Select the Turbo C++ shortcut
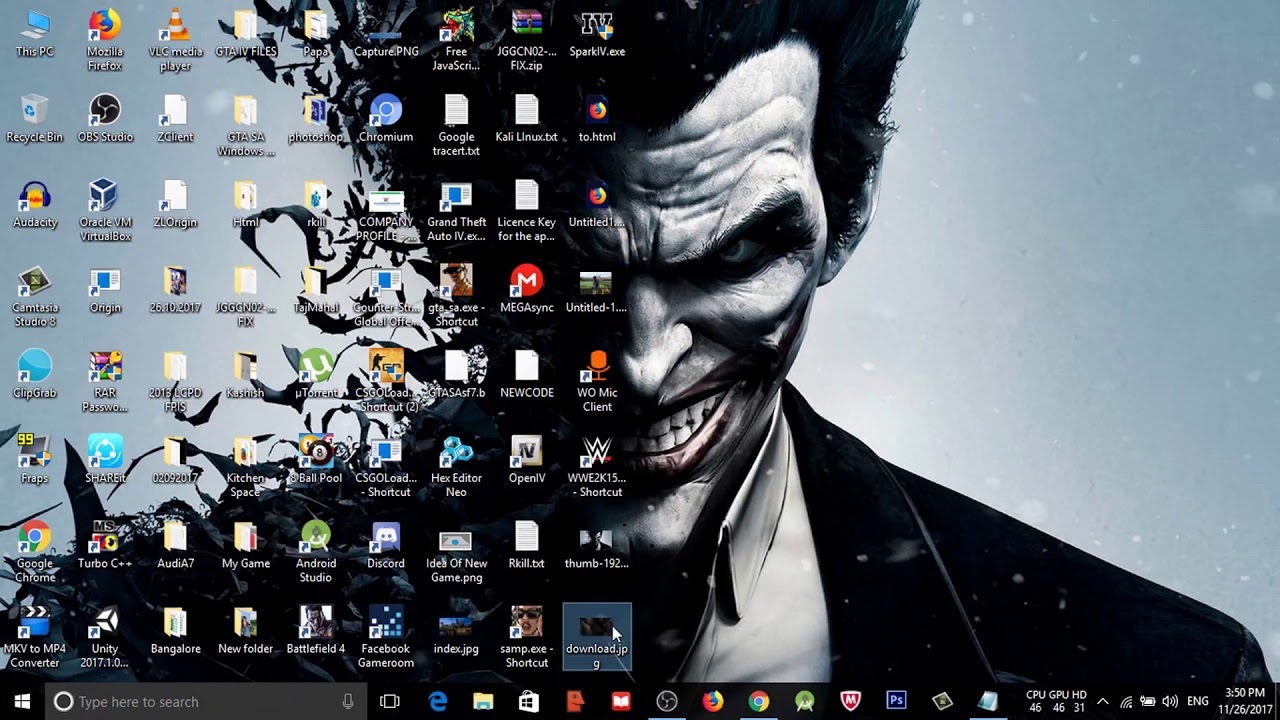Viewport: 1280px width, 720px height. 105,545
